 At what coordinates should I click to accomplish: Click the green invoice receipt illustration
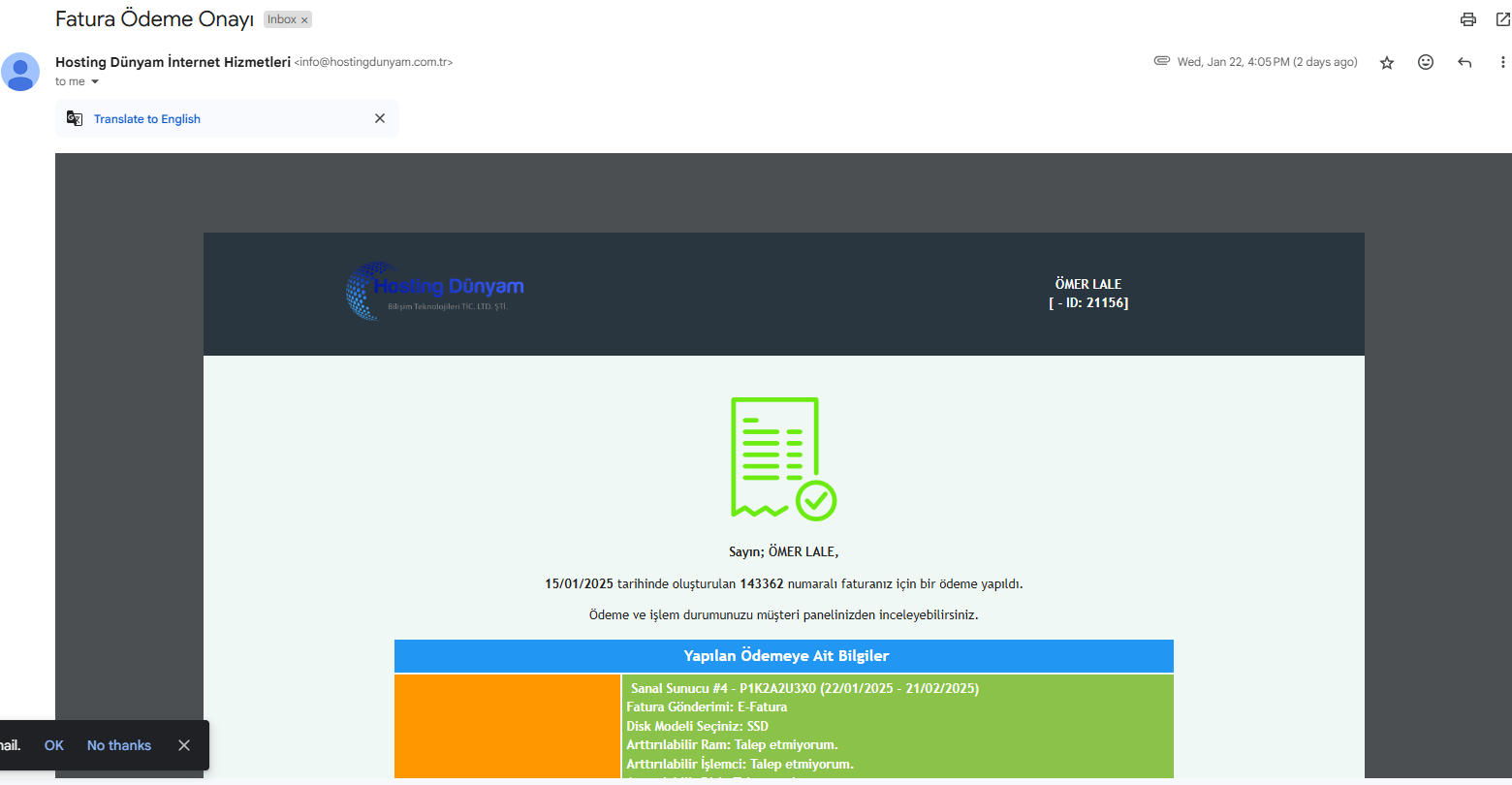(783, 457)
